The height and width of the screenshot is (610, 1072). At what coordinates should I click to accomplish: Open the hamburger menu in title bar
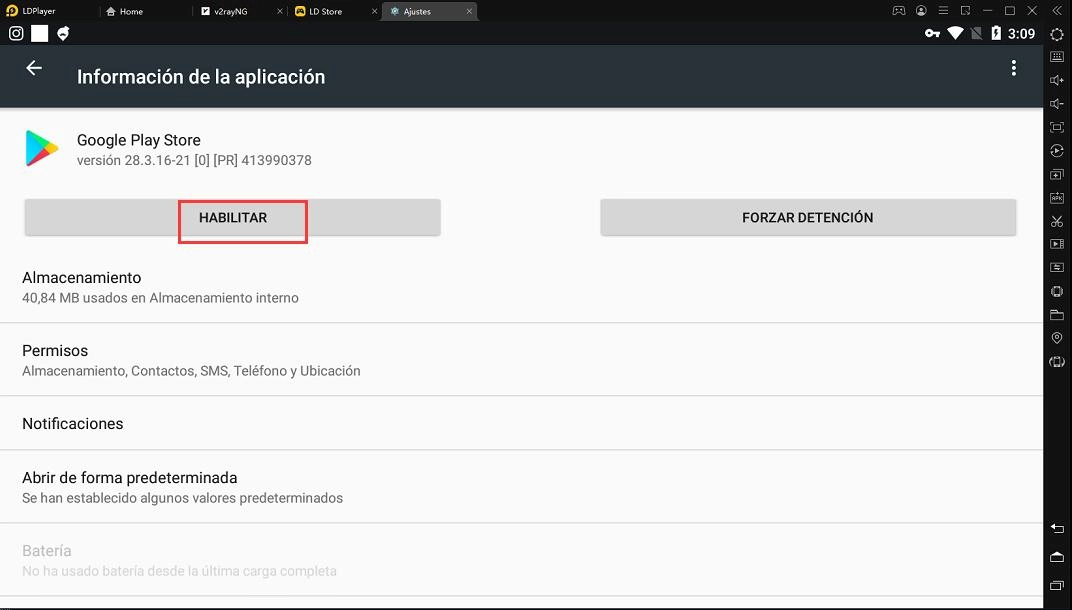click(943, 11)
